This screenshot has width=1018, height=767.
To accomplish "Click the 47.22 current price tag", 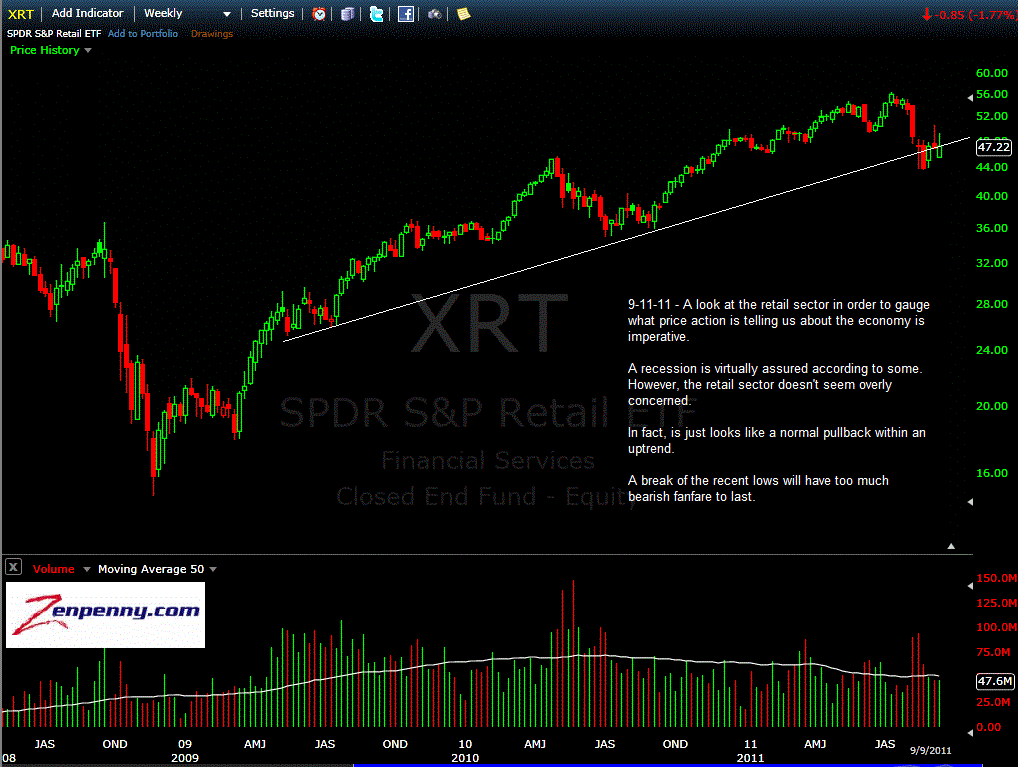I will (x=994, y=147).
